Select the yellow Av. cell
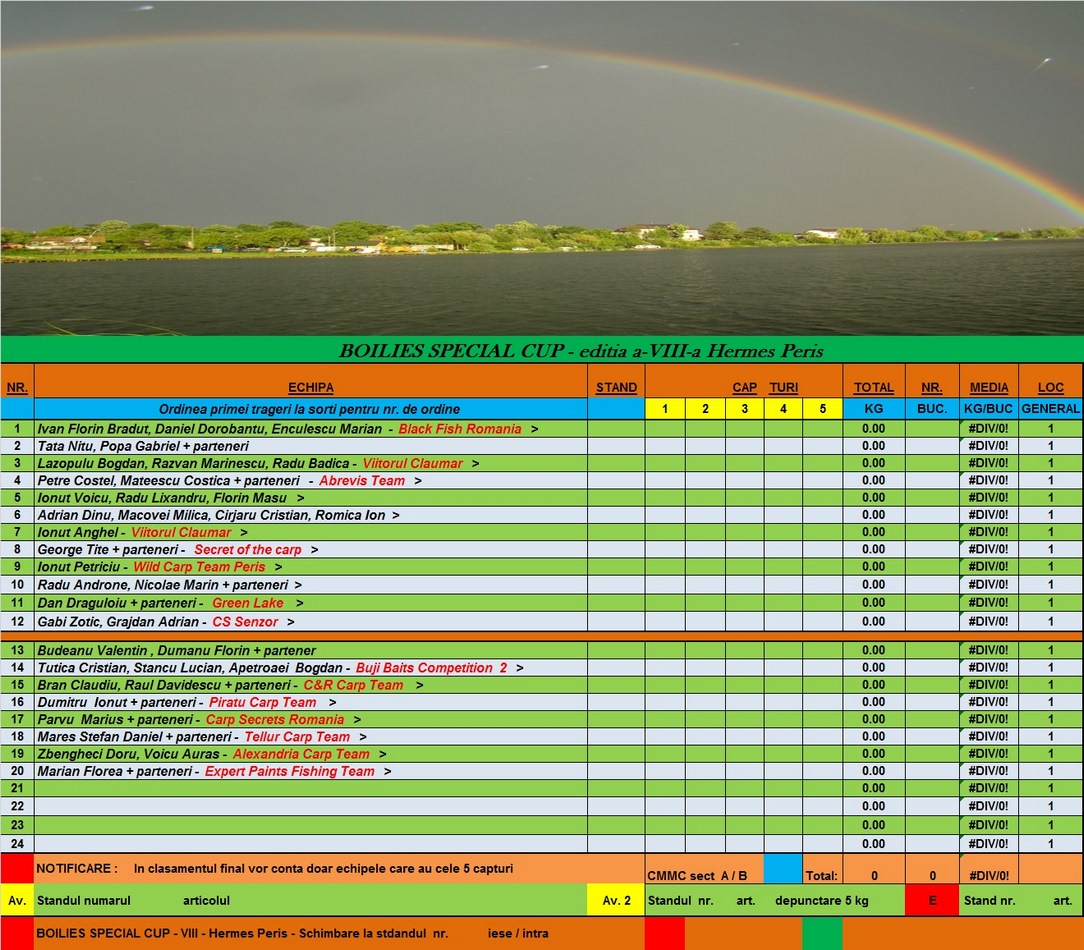This screenshot has height=950, width=1084. coord(17,900)
